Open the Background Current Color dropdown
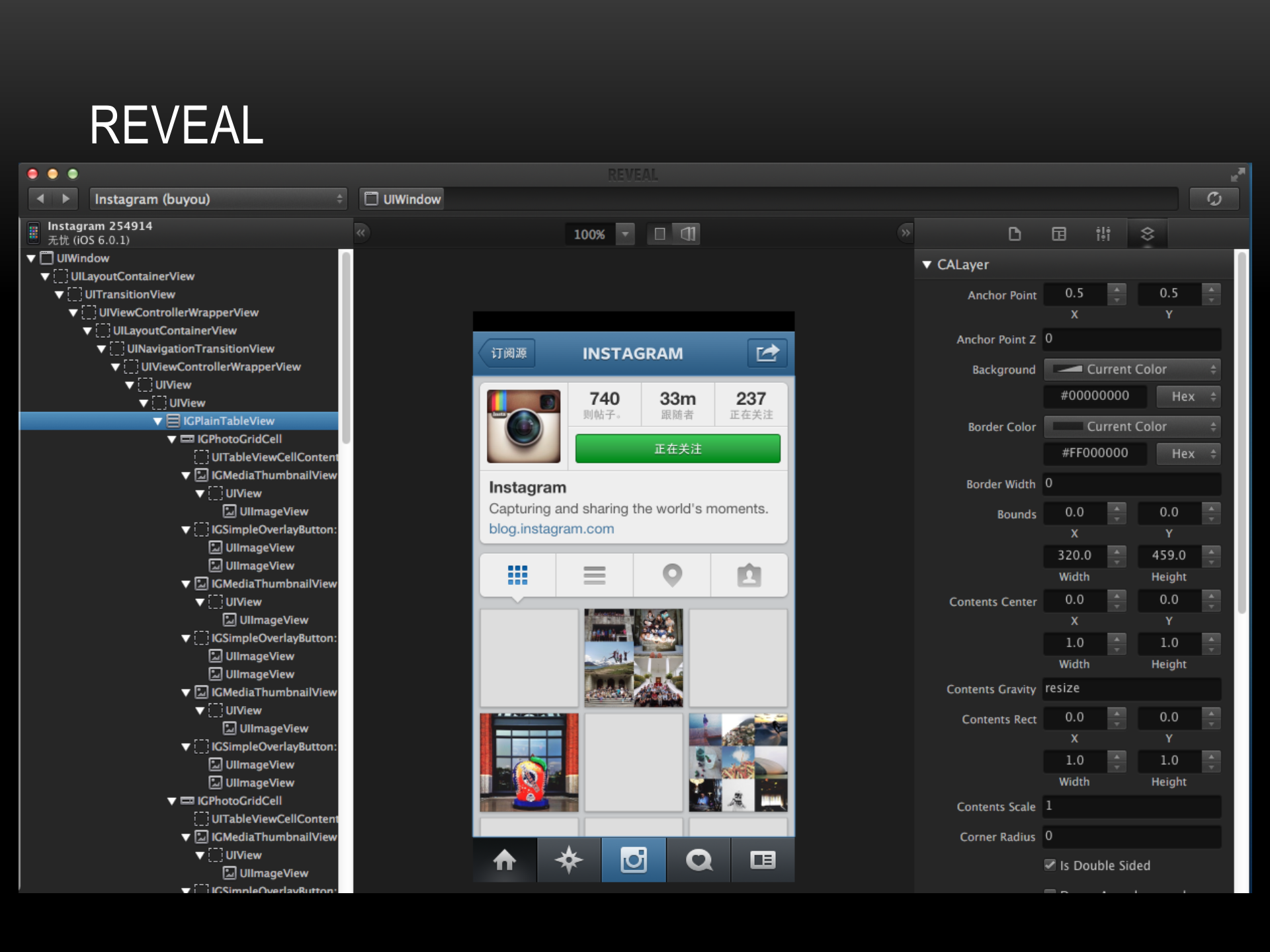The image size is (1270, 952). pyautogui.click(x=1132, y=370)
